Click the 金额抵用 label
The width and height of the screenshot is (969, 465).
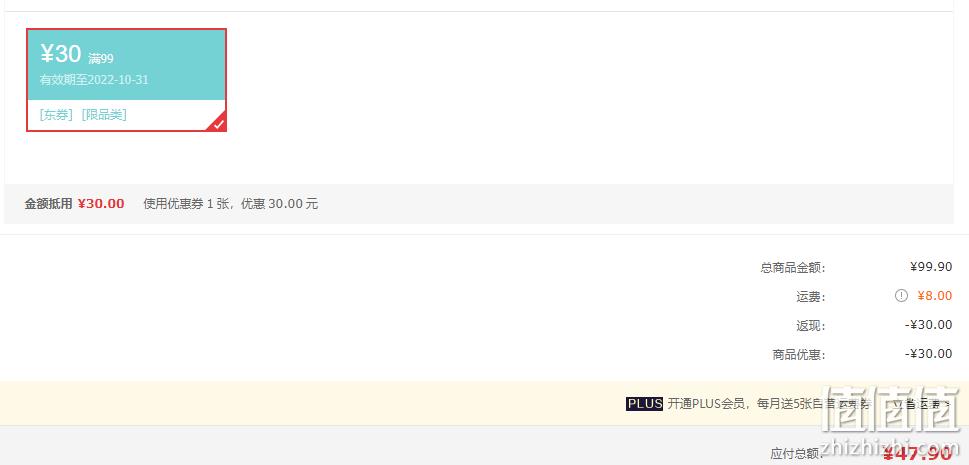tap(49, 203)
